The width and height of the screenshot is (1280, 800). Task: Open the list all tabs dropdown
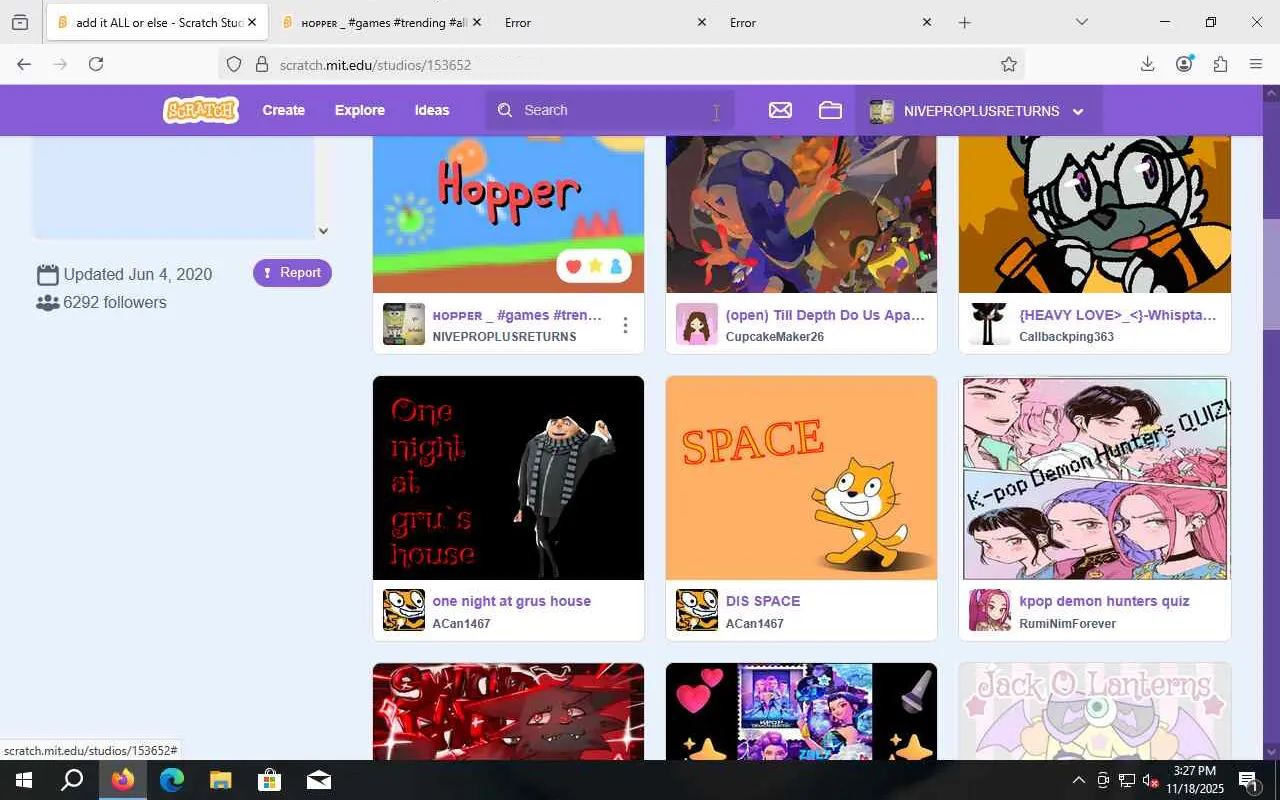[x=1081, y=22]
